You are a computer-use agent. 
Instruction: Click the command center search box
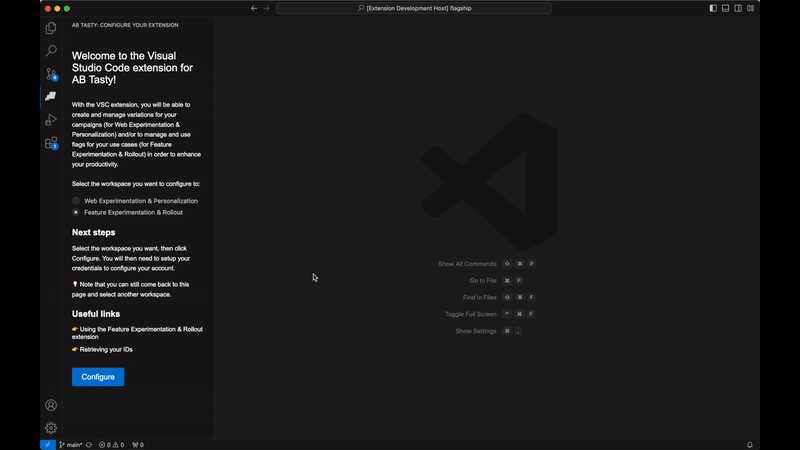click(413, 8)
